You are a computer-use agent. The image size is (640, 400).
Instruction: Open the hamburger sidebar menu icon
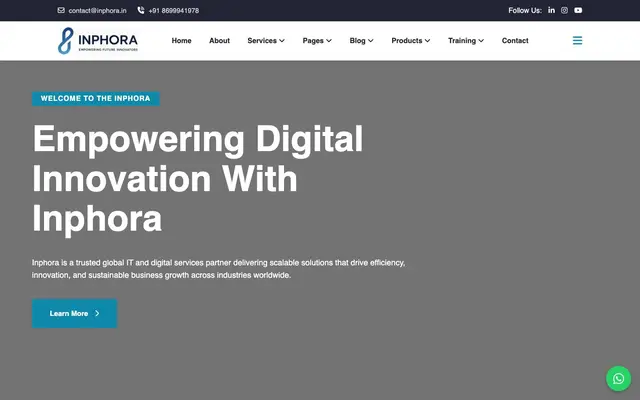[577, 40]
